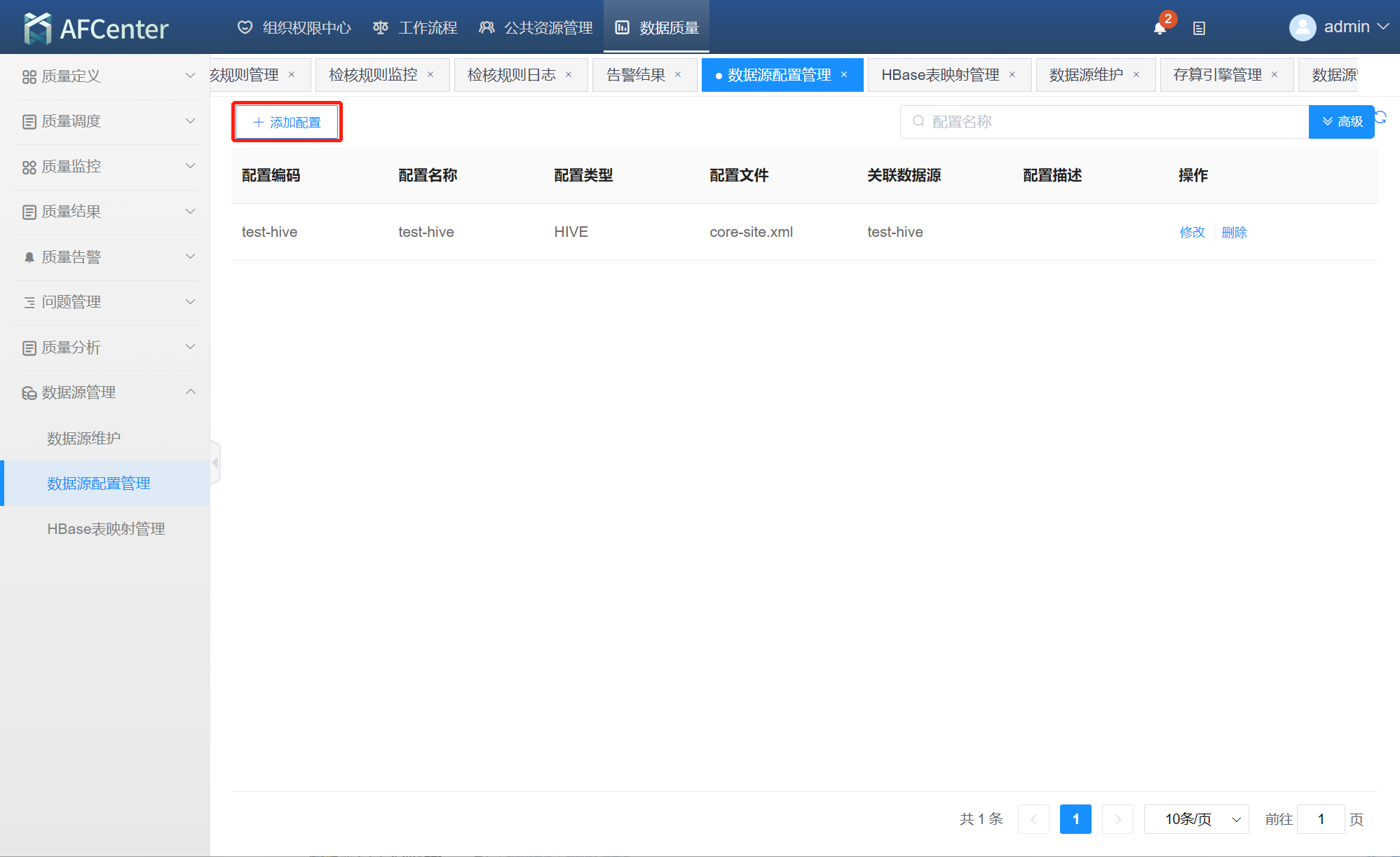Image resolution: width=1400 pixels, height=857 pixels.
Task: Close the HBase表映射管理 tab
Action: (x=1012, y=75)
